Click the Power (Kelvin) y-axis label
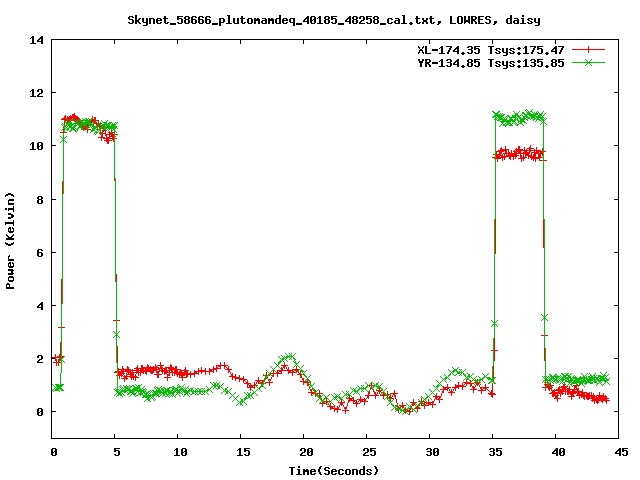 coord(10,241)
